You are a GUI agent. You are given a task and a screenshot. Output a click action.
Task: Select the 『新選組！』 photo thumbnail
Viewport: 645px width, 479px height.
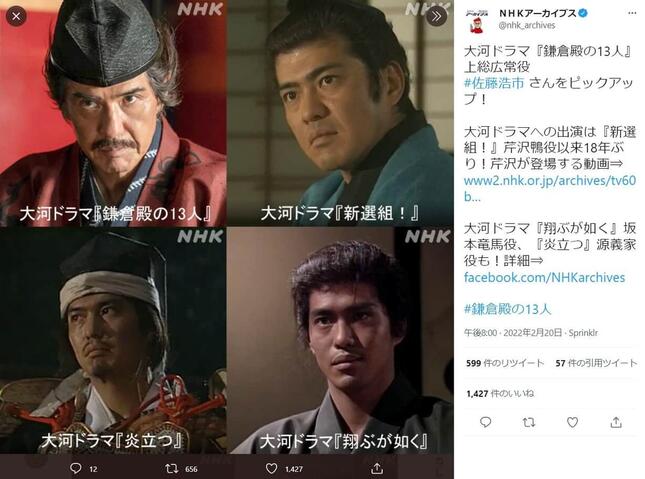(341, 113)
